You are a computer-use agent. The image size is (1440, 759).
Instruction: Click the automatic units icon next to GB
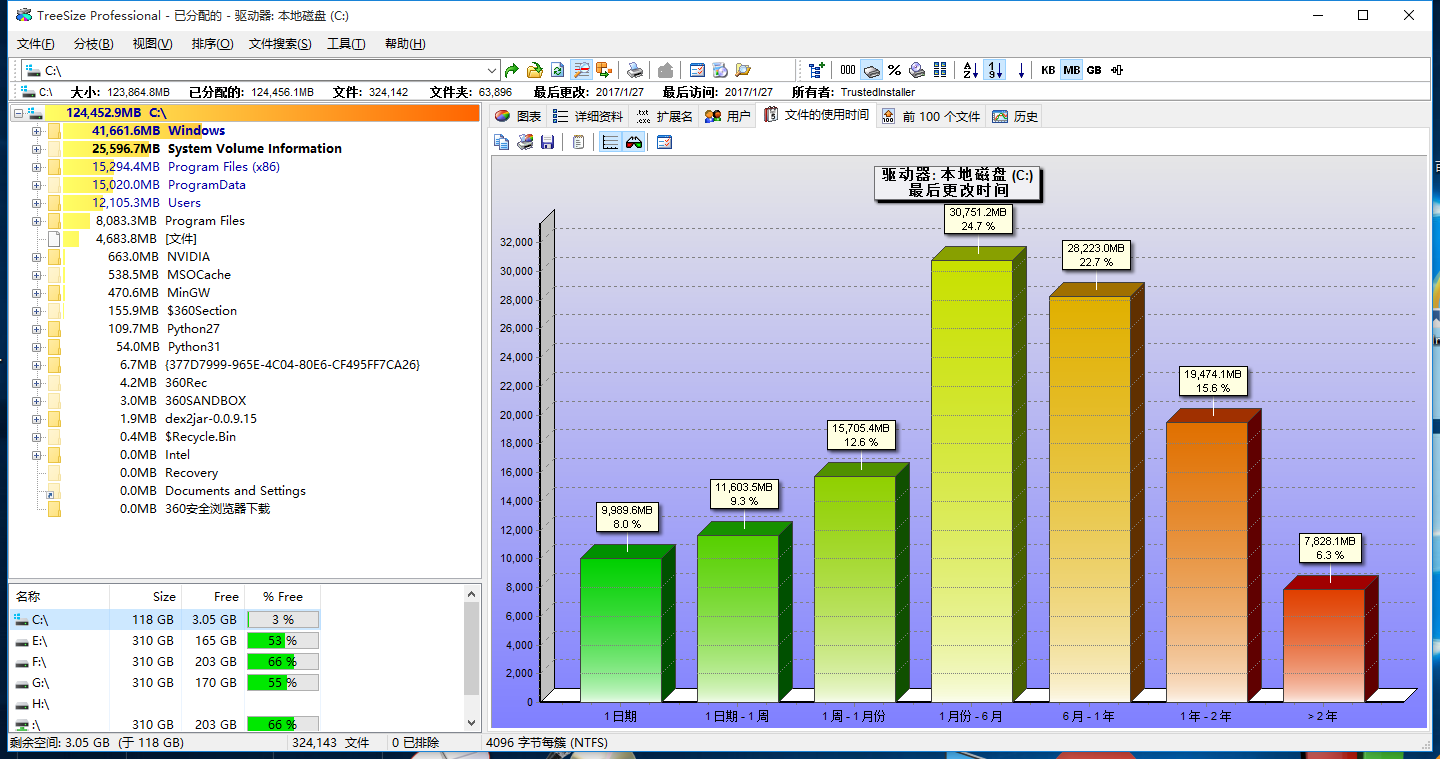click(1117, 70)
